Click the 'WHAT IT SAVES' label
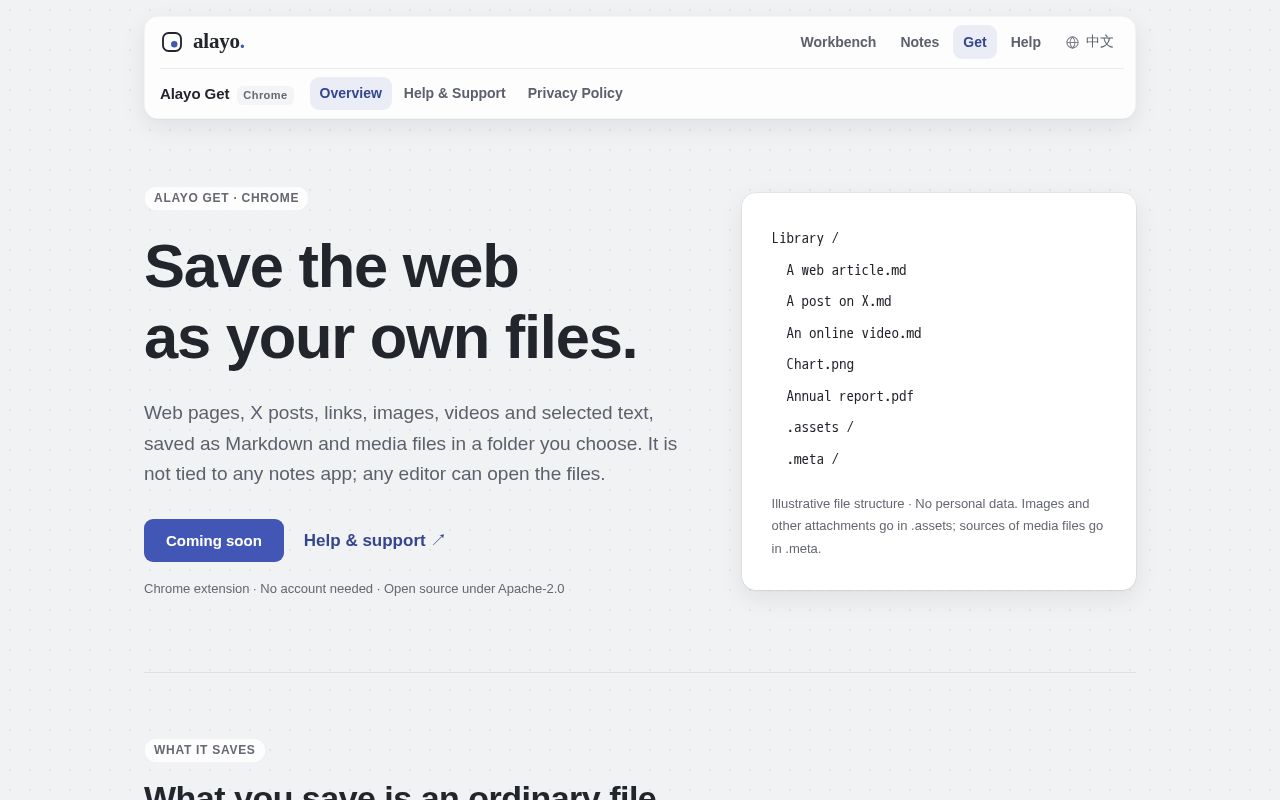Image resolution: width=1280 pixels, height=800 pixels. (205, 750)
